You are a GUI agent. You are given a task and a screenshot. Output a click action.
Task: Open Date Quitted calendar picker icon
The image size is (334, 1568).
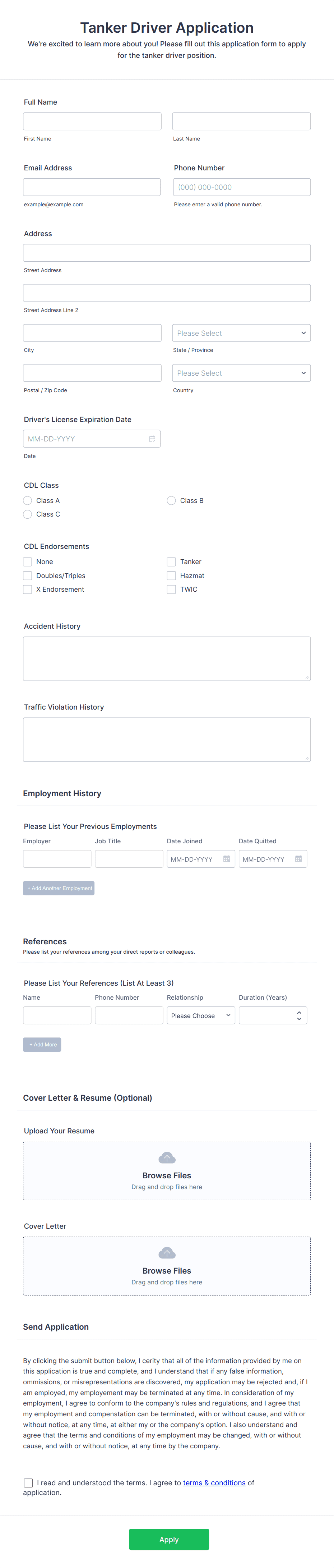[298, 859]
